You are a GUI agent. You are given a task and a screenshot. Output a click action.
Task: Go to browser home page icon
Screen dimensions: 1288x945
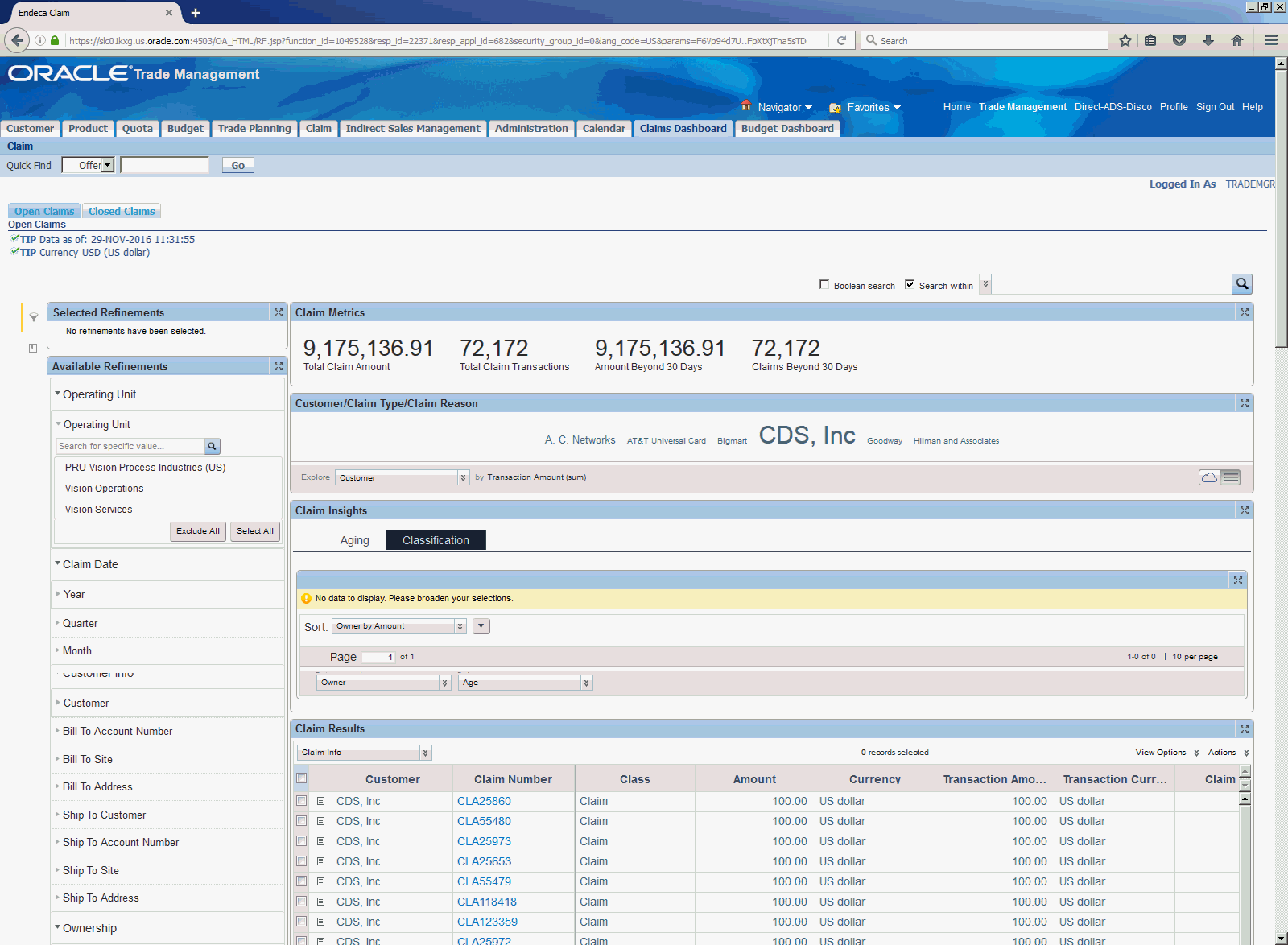pos(1237,40)
